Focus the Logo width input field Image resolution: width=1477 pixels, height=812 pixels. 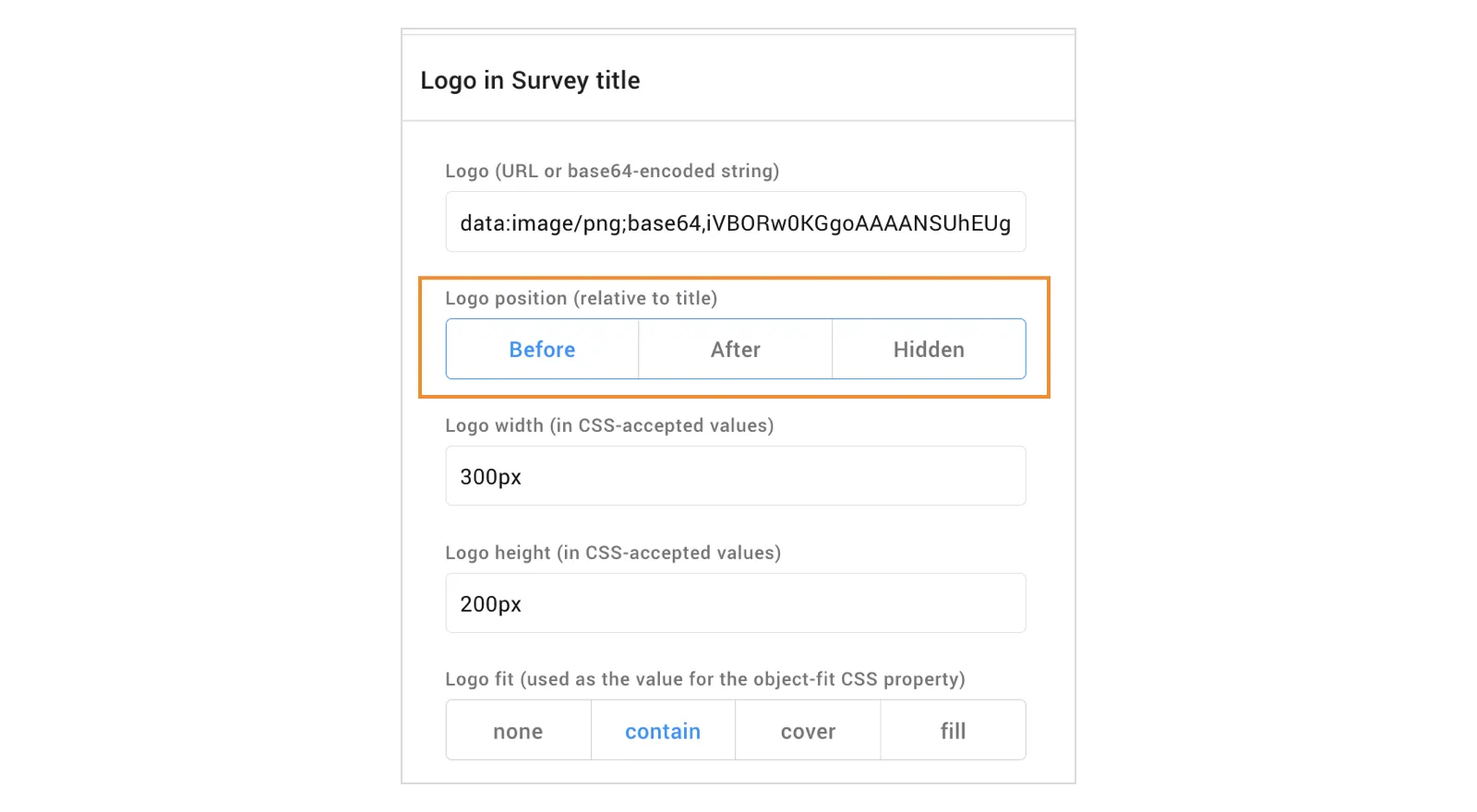tap(735, 476)
